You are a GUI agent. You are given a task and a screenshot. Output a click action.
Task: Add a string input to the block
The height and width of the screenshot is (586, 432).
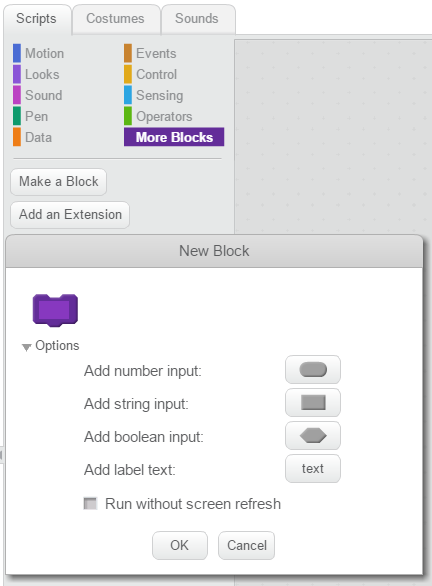[x=313, y=403]
